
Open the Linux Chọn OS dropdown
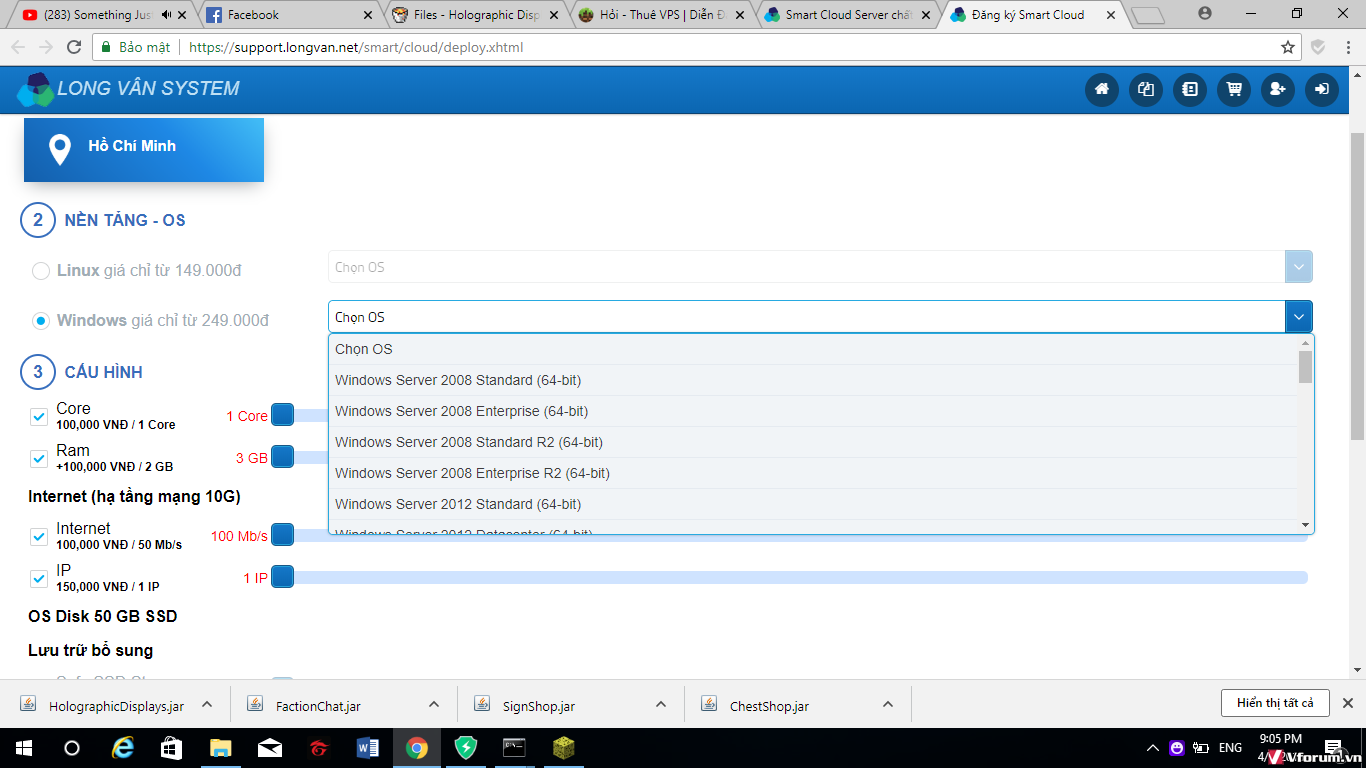click(x=820, y=267)
